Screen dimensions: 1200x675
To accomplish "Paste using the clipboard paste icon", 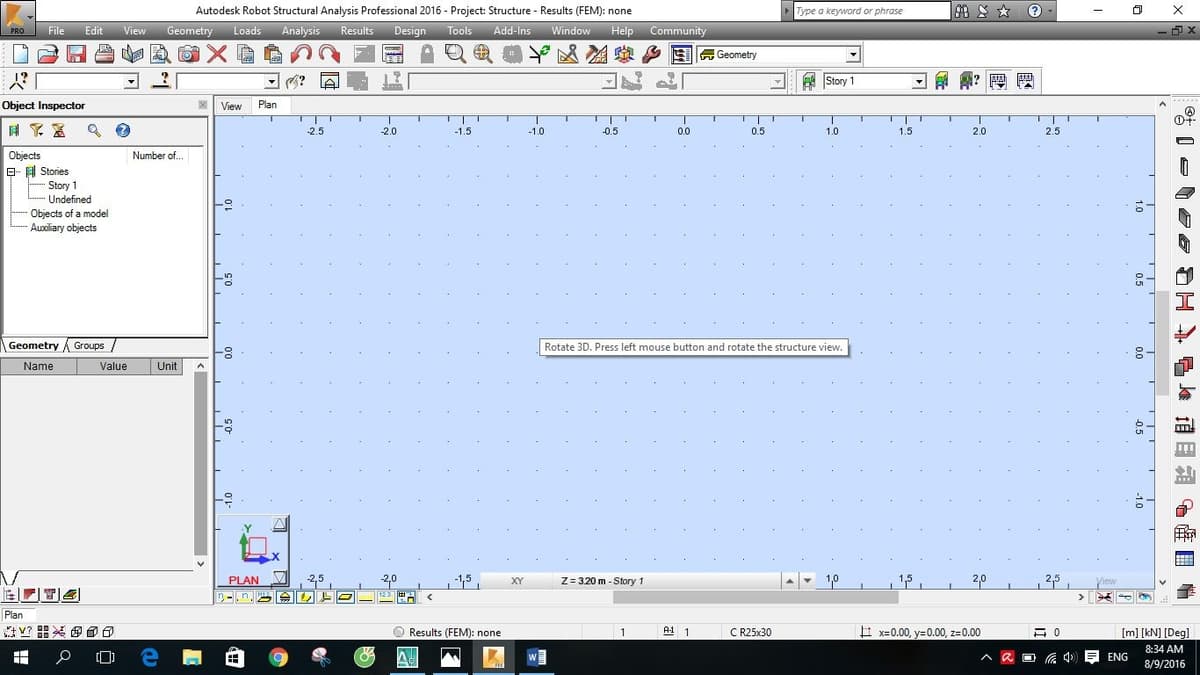I will coord(273,55).
